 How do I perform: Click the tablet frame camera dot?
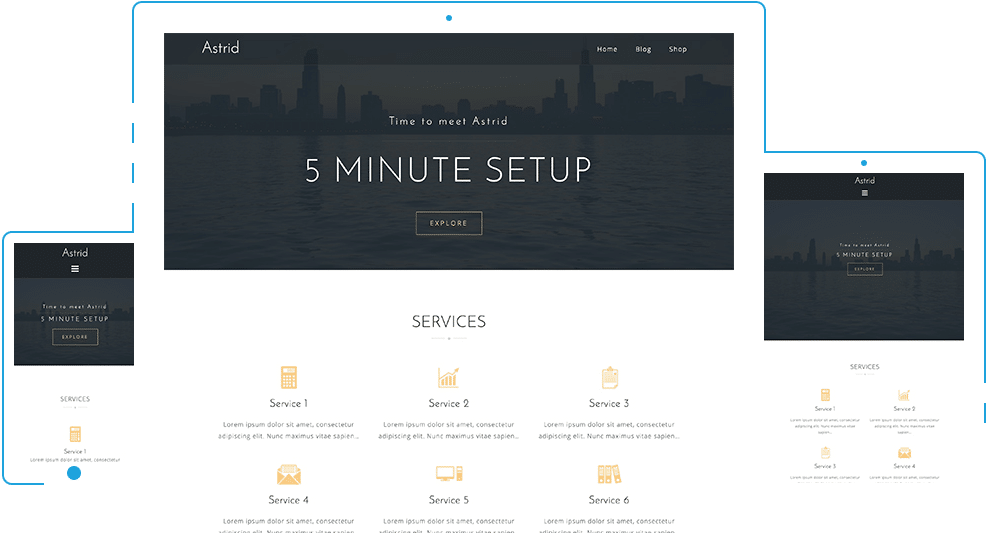(x=864, y=163)
